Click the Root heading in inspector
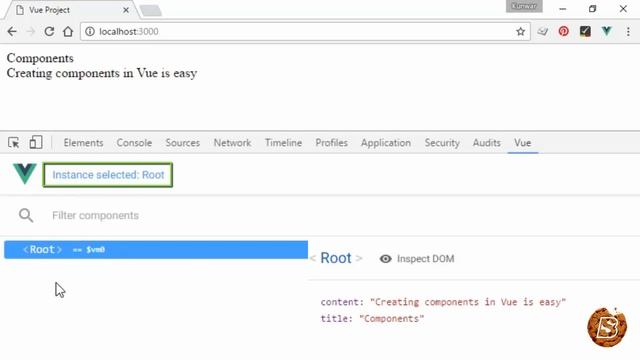The image size is (640, 360). 336,258
